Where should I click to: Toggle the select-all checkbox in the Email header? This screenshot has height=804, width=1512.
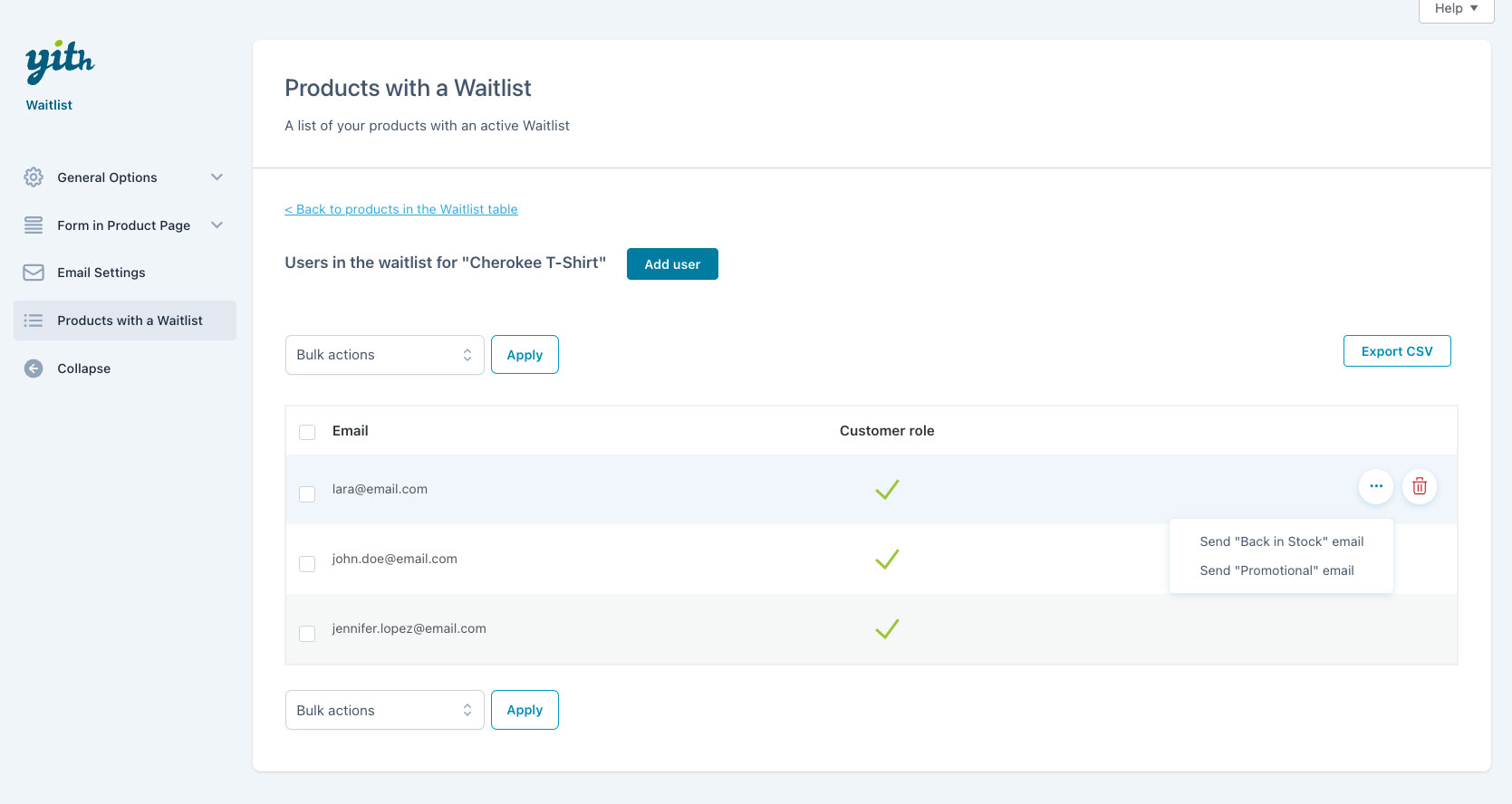[x=307, y=432]
